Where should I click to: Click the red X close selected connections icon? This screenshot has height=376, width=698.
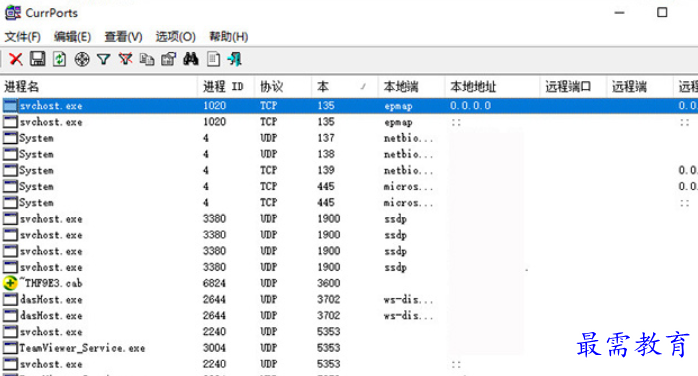point(16,59)
